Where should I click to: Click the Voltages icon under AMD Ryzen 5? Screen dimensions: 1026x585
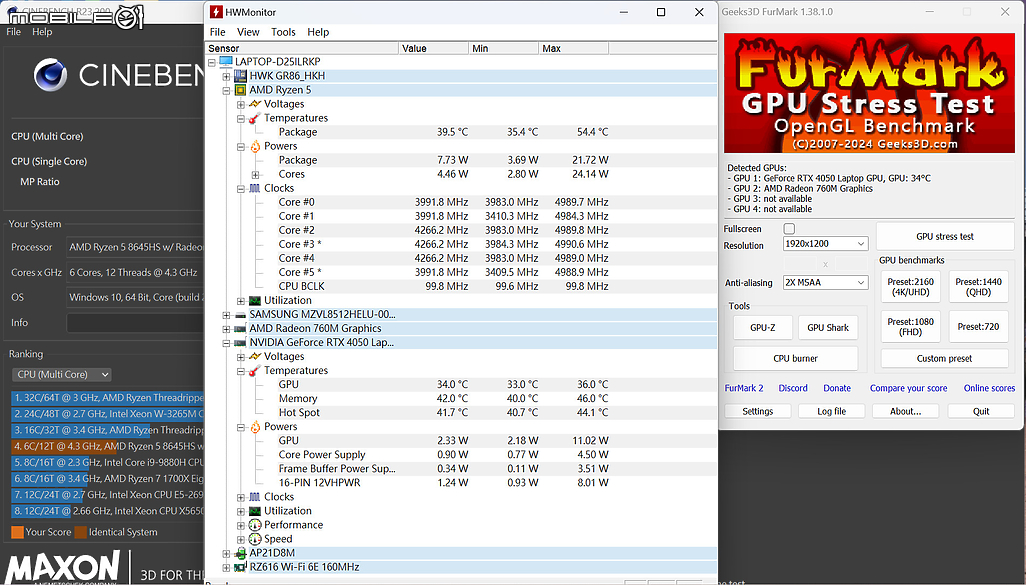coord(255,104)
